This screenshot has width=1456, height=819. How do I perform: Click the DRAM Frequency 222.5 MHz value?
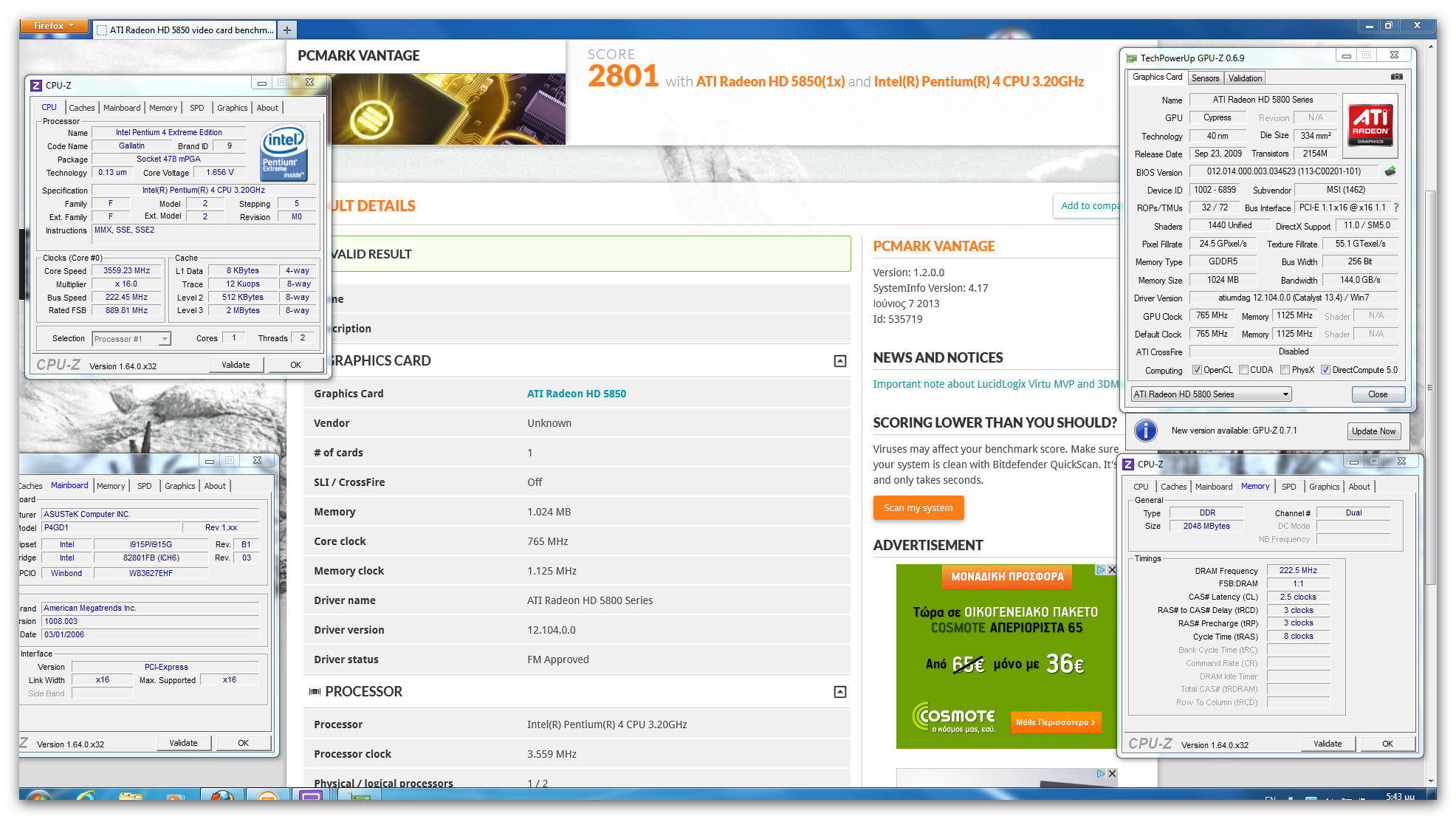(1298, 571)
